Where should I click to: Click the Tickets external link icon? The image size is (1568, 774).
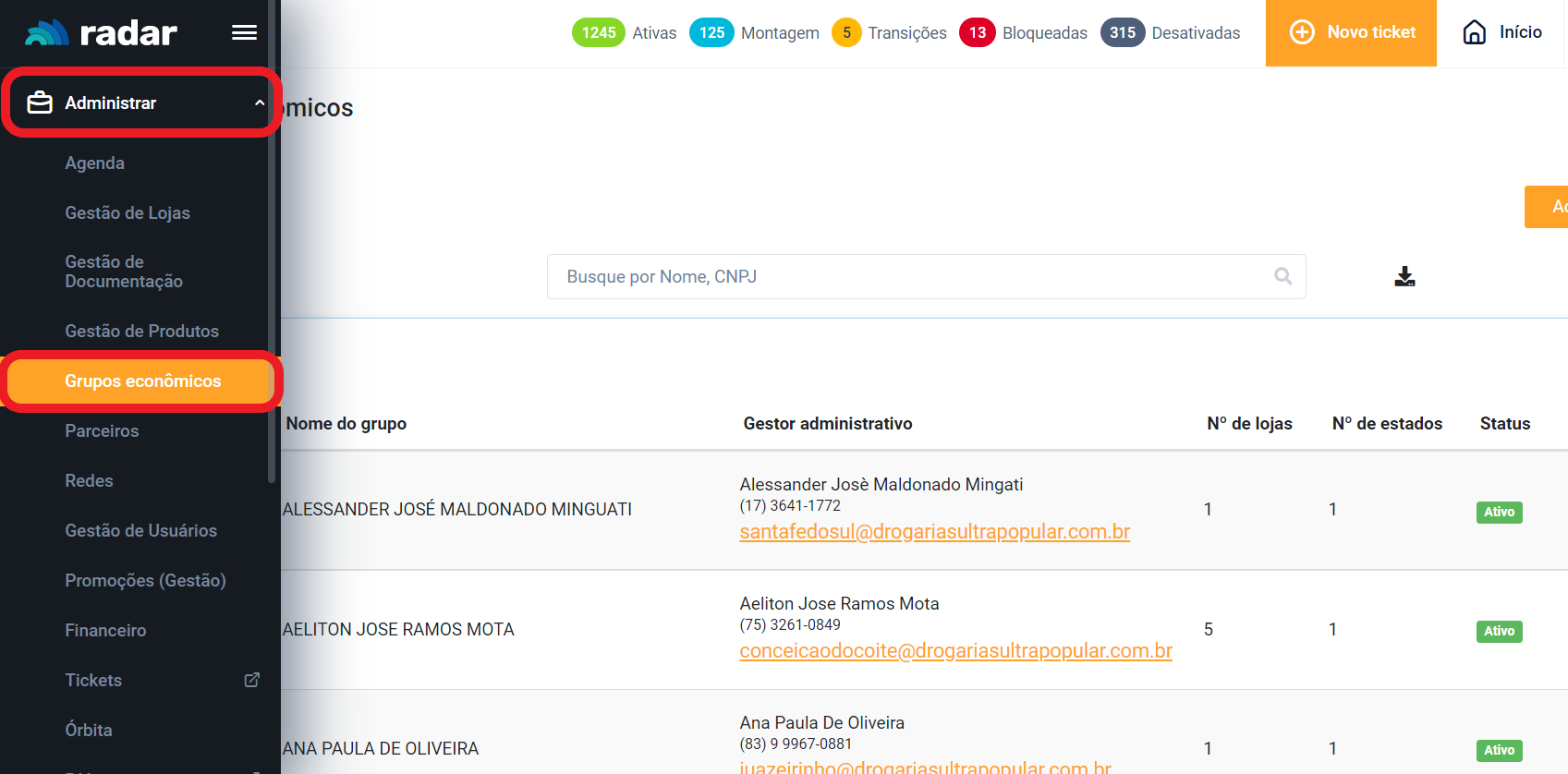coord(251,680)
